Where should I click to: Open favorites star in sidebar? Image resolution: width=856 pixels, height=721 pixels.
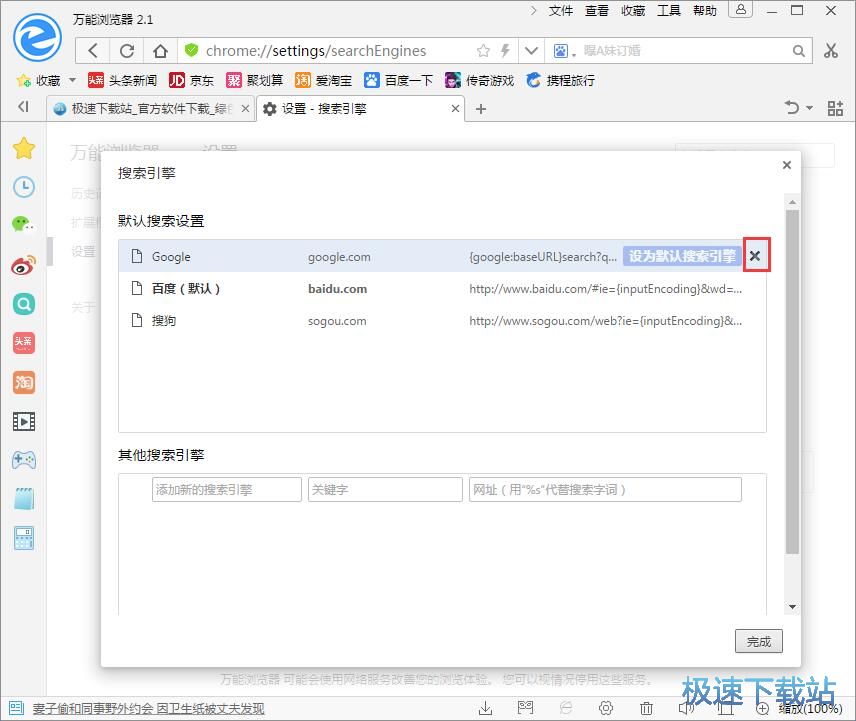coord(24,148)
